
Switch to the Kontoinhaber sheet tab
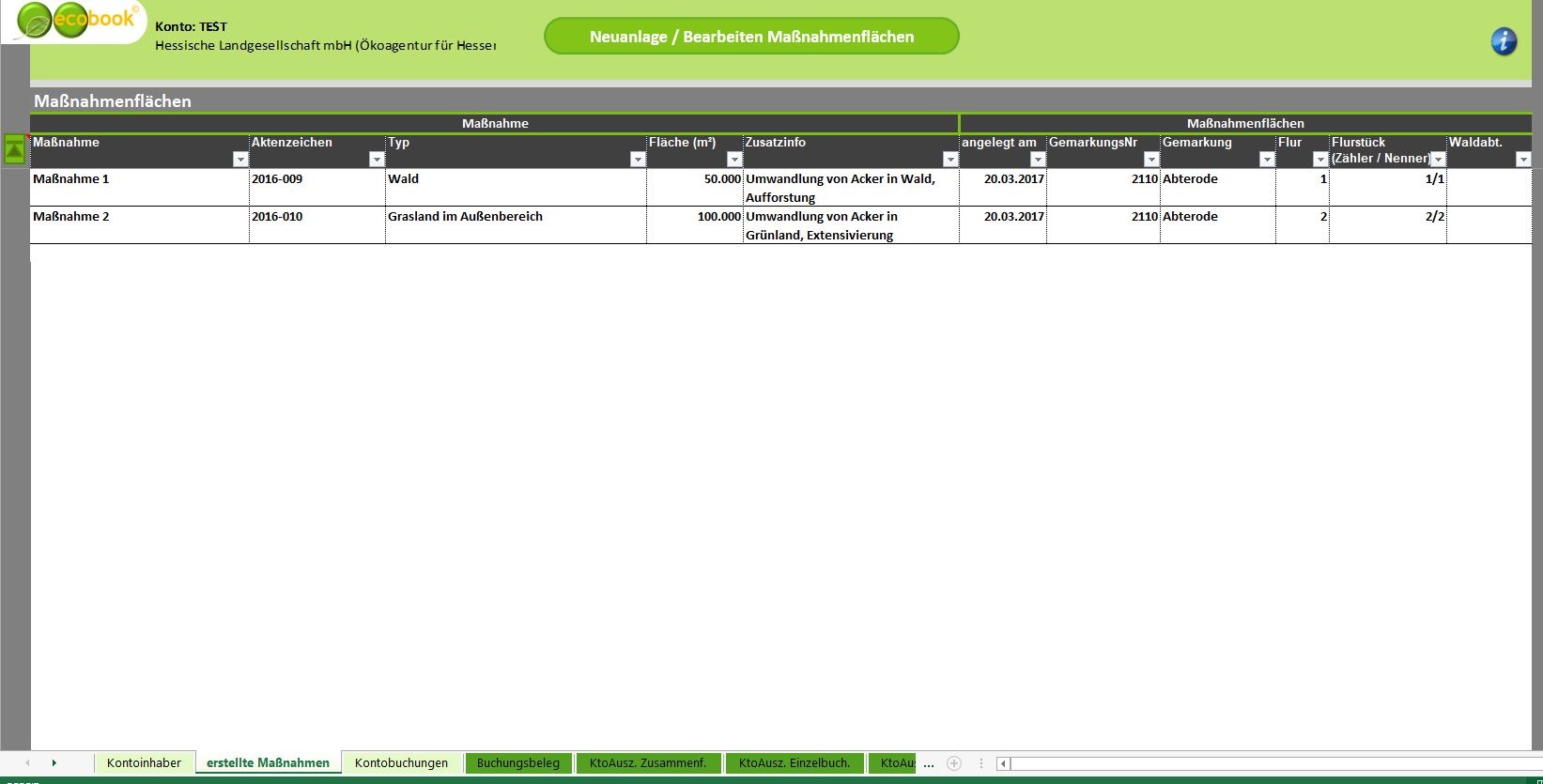pos(144,763)
